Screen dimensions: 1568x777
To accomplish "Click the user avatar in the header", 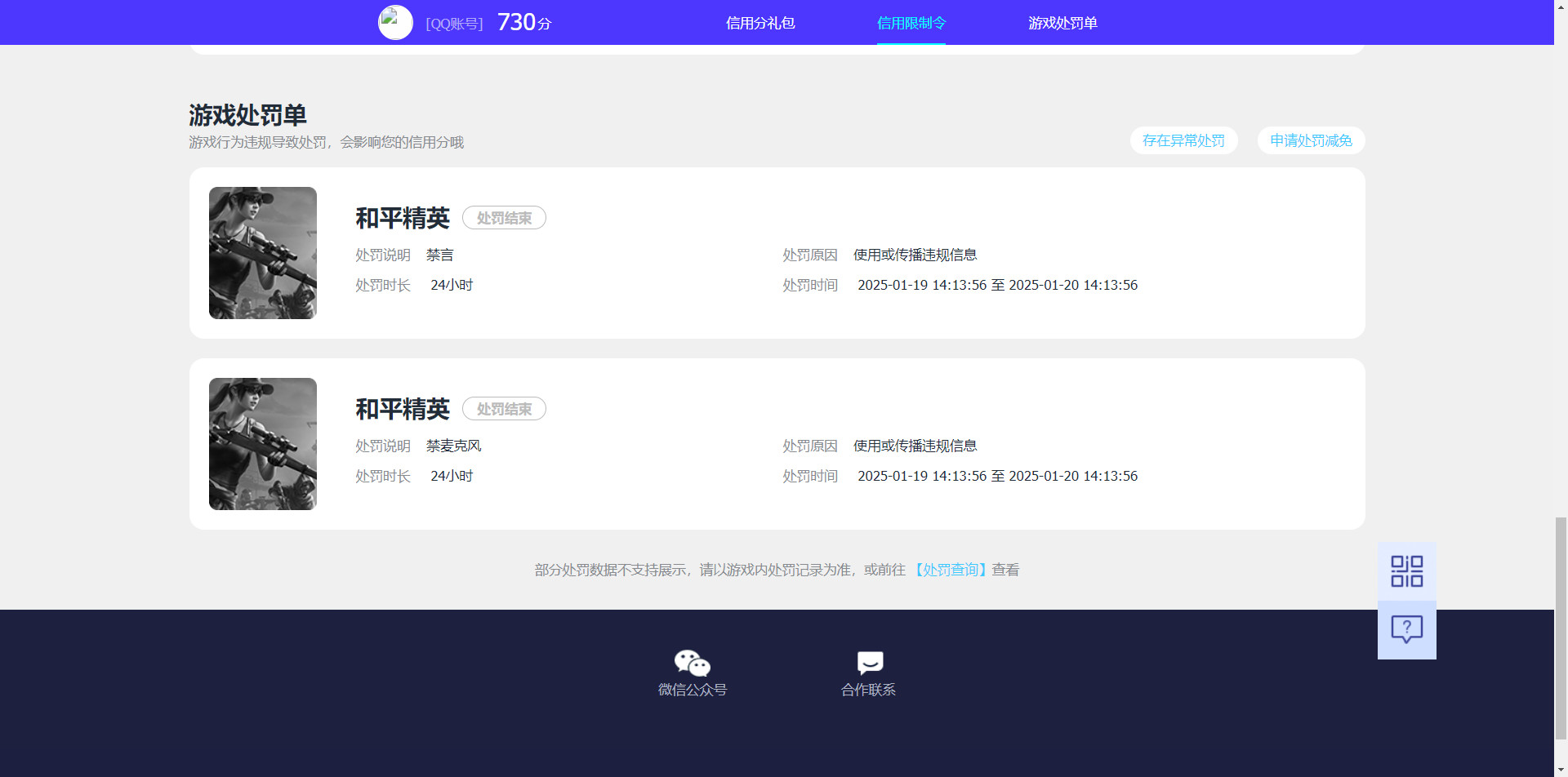I will [395, 23].
